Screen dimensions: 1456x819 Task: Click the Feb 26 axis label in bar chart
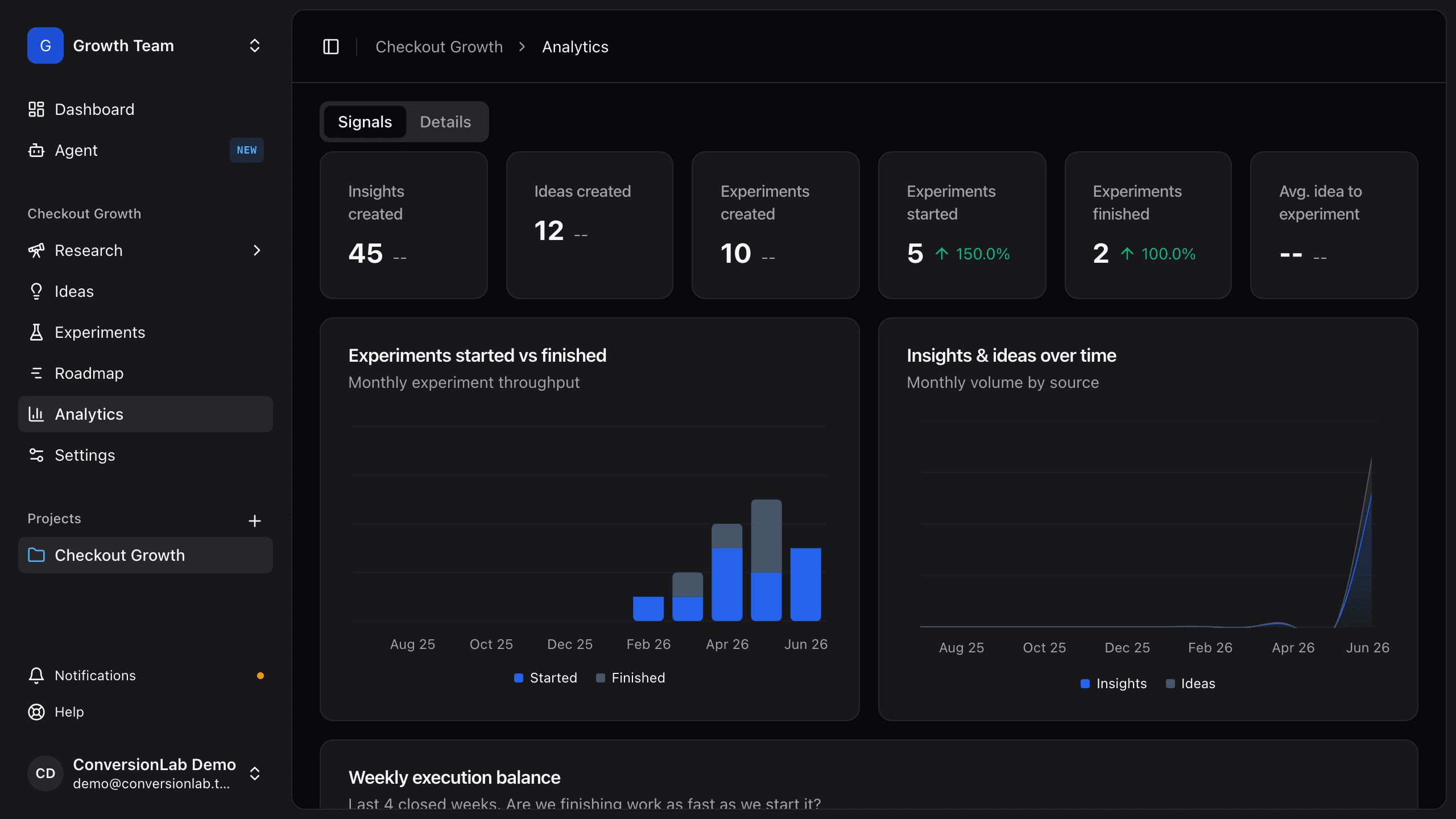tap(648, 644)
